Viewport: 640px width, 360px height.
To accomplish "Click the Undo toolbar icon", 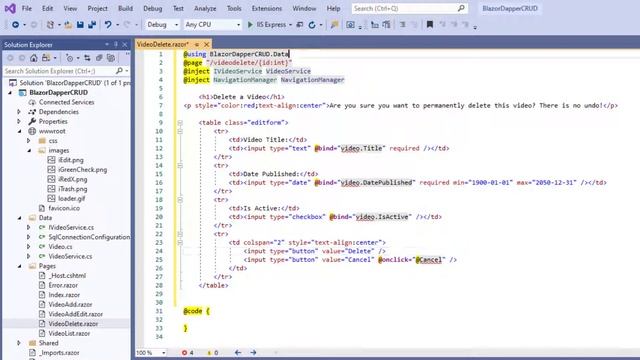I will coord(108,25).
